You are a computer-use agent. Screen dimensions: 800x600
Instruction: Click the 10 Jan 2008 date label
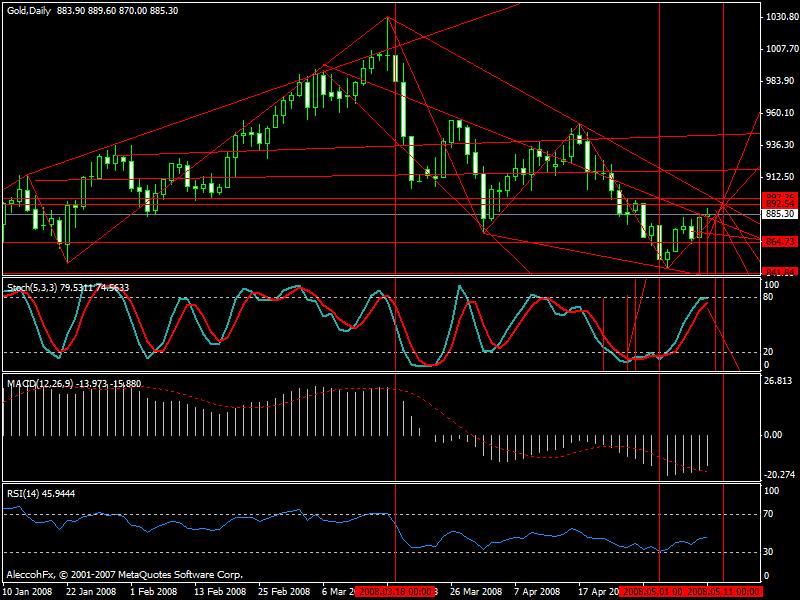28,591
